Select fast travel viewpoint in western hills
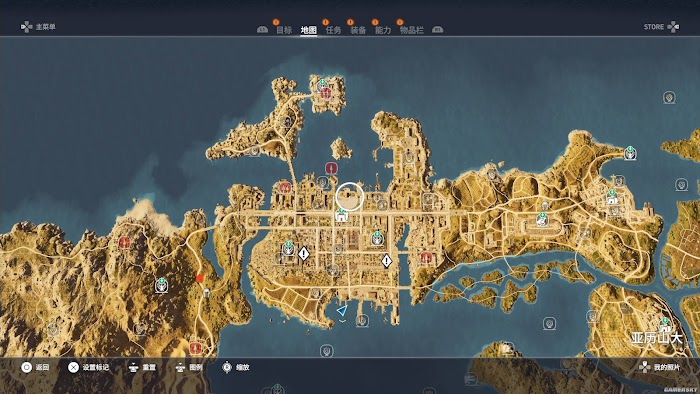700x394 pixels. (x=161, y=285)
